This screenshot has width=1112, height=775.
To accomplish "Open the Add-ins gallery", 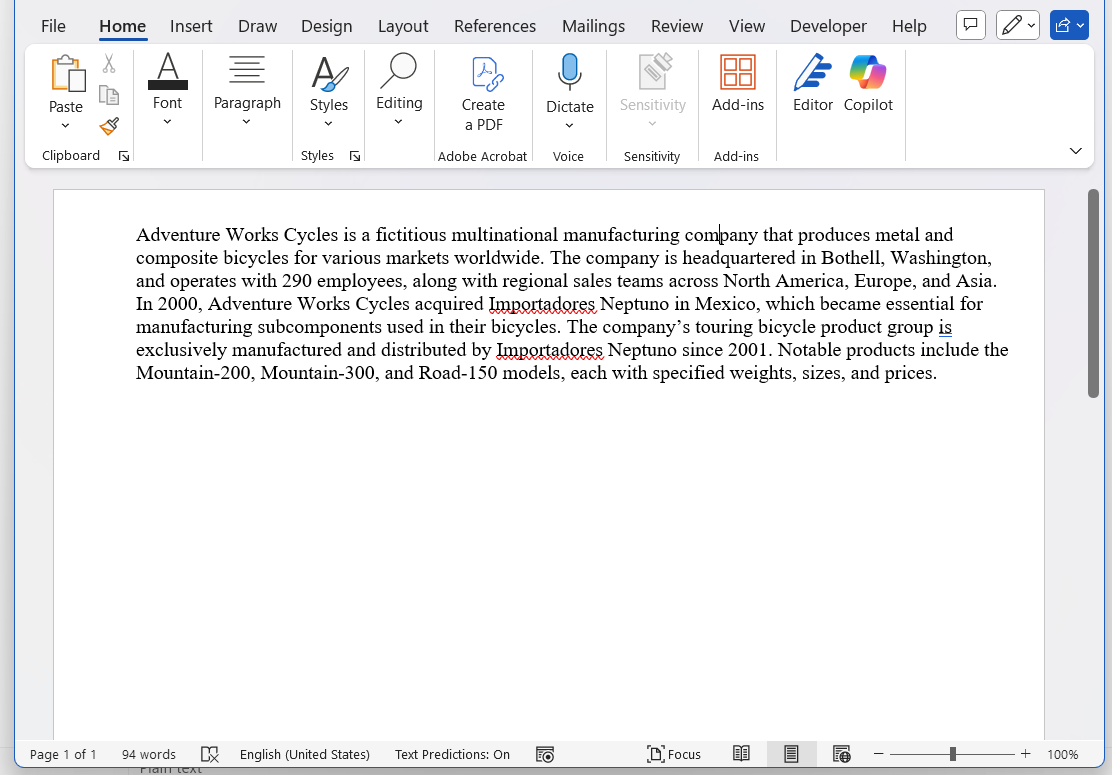I will click(737, 84).
